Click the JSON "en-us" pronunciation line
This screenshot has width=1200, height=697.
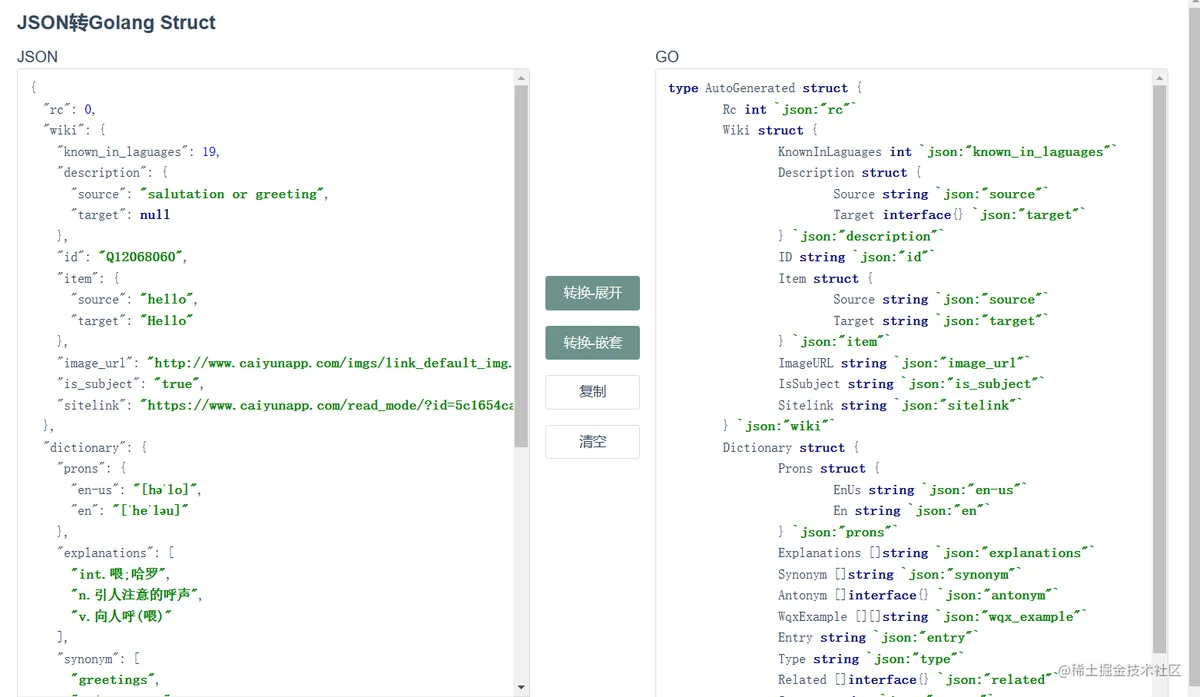pyautogui.click(x=136, y=490)
